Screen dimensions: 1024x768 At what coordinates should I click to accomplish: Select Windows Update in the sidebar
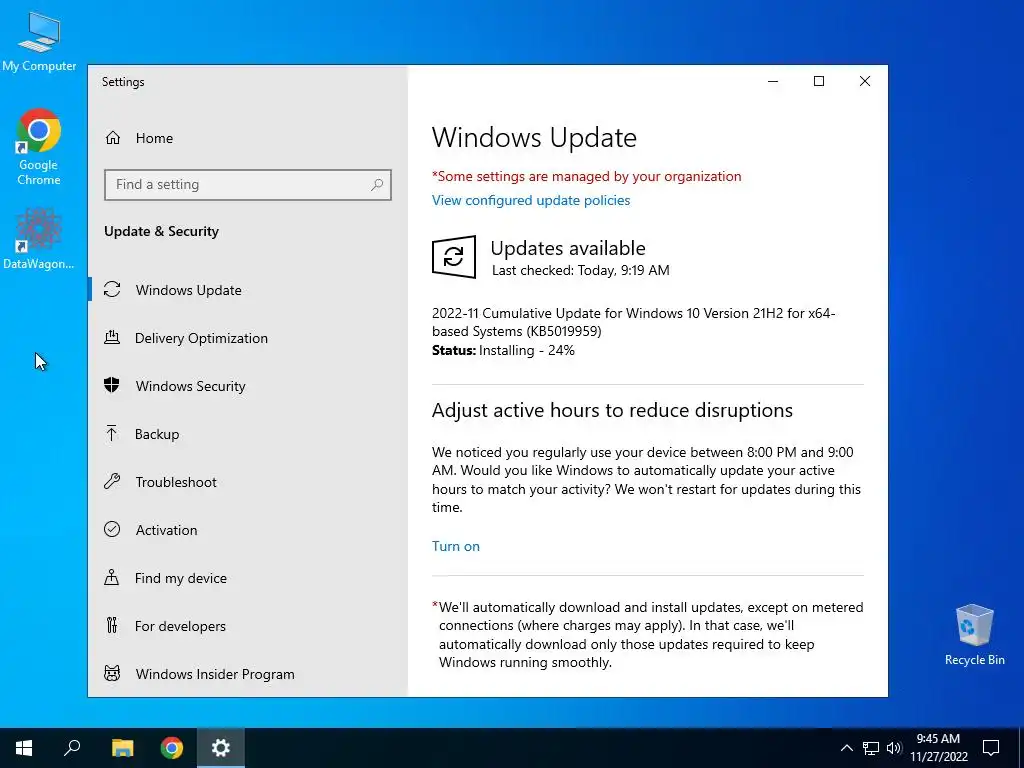(189, 290)
